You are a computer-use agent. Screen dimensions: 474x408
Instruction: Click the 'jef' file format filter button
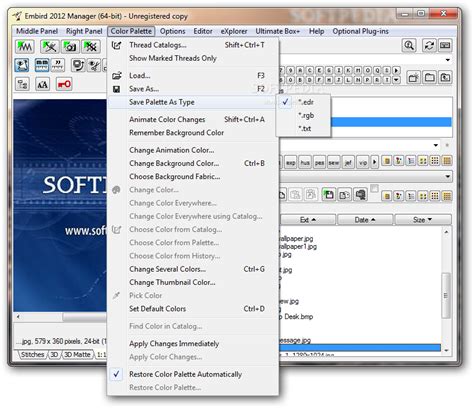[x=348, y=162]
